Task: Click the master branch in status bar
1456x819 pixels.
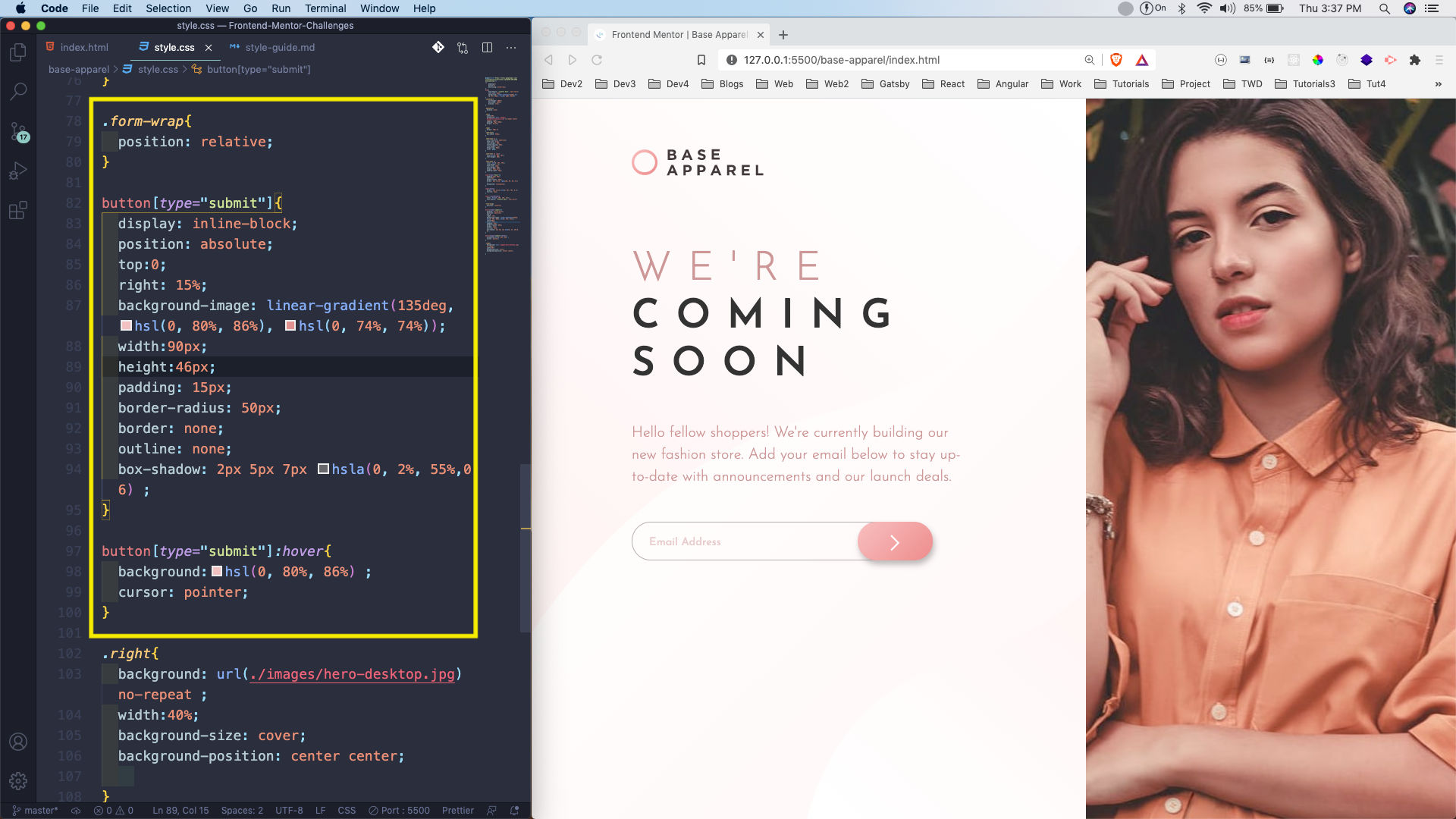Action: (35, 810)
